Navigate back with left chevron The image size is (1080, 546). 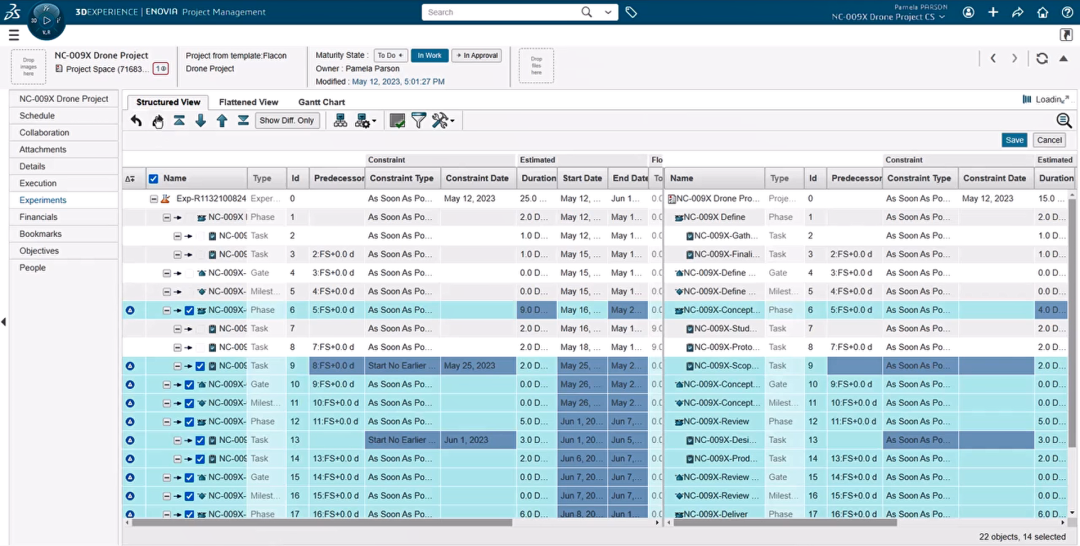pyautogui.click(x=993, y=59)
